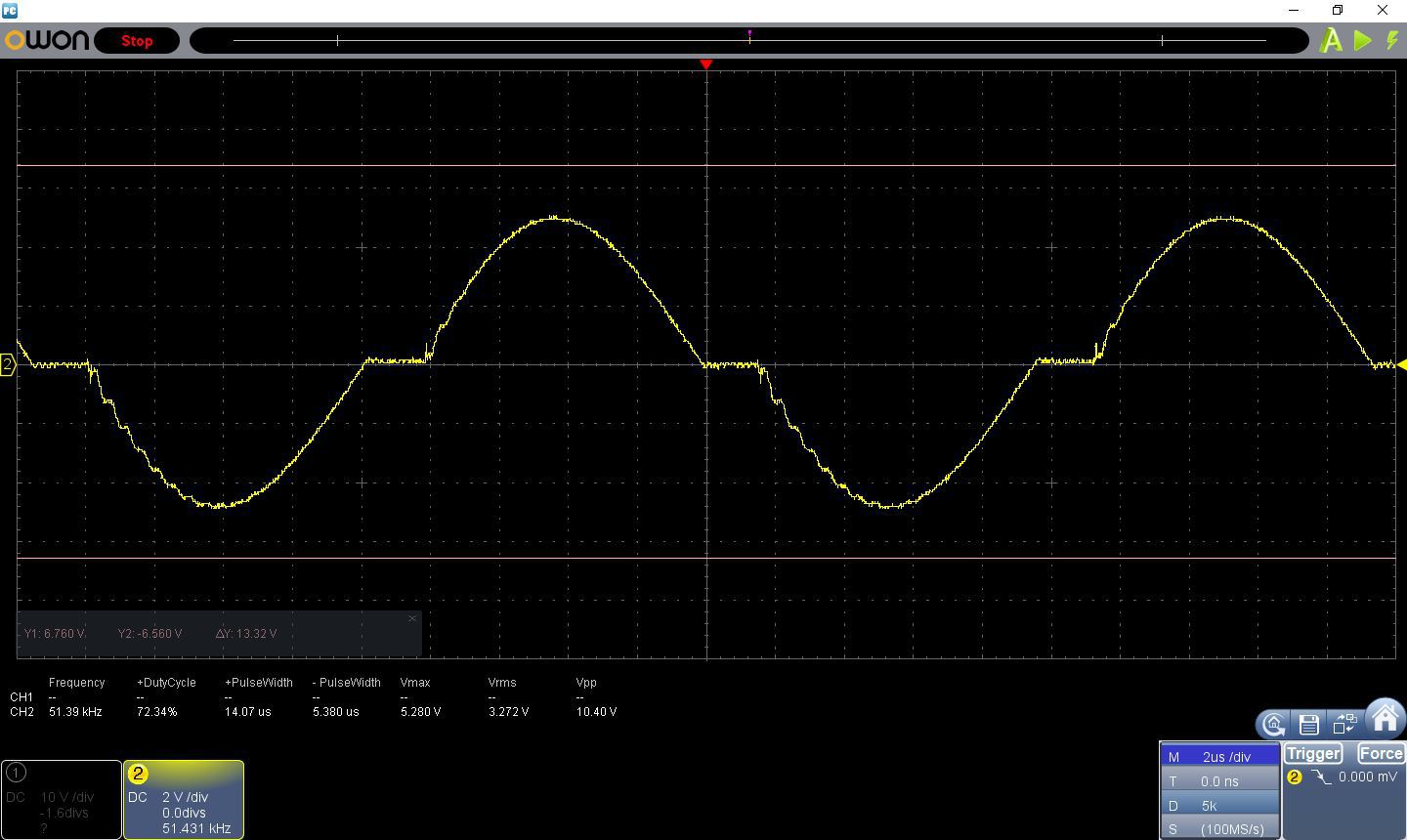Restore default settings with the home-refresh icon
Screen dimensions: 1407x840
[1273, 724]
